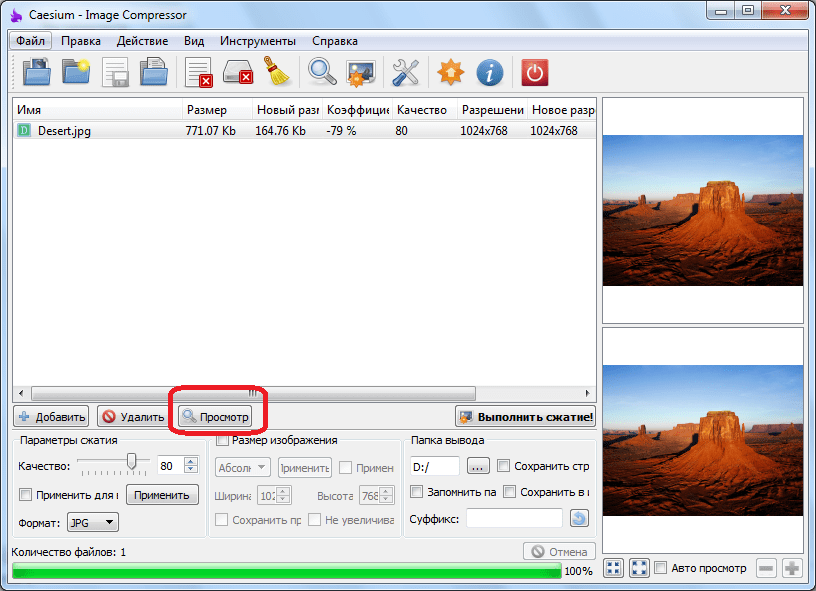Open the Вид menu

pos(194,41)
